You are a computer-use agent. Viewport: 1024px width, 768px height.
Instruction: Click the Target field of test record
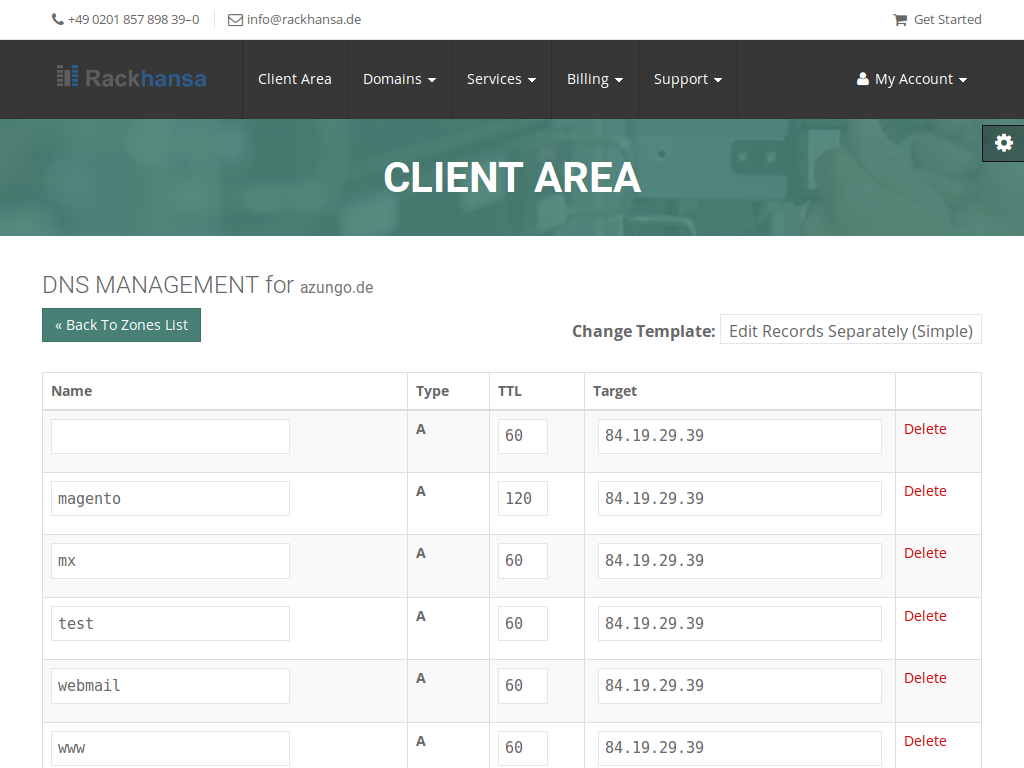739,623
